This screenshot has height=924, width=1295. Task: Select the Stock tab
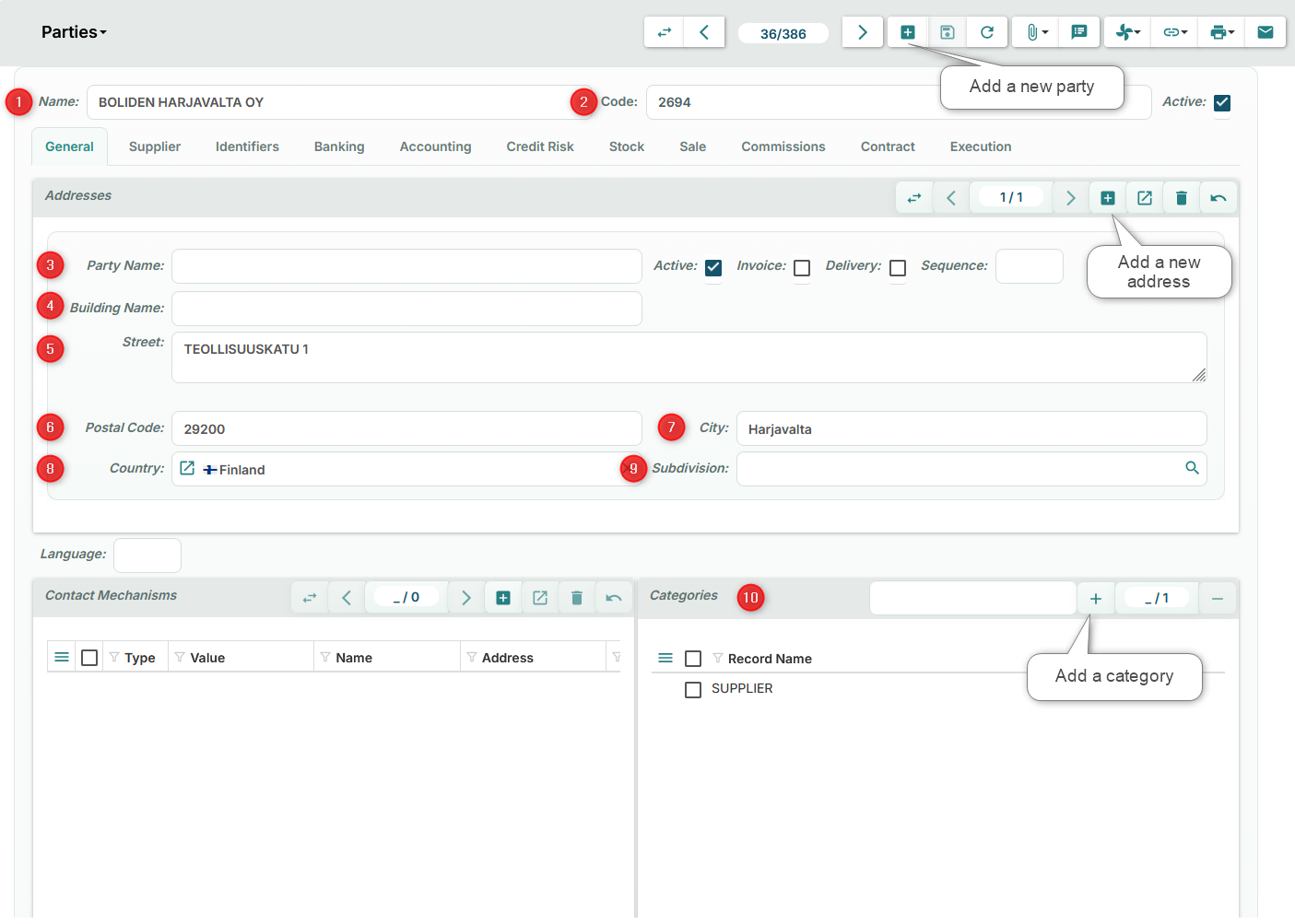coord(627,146)
